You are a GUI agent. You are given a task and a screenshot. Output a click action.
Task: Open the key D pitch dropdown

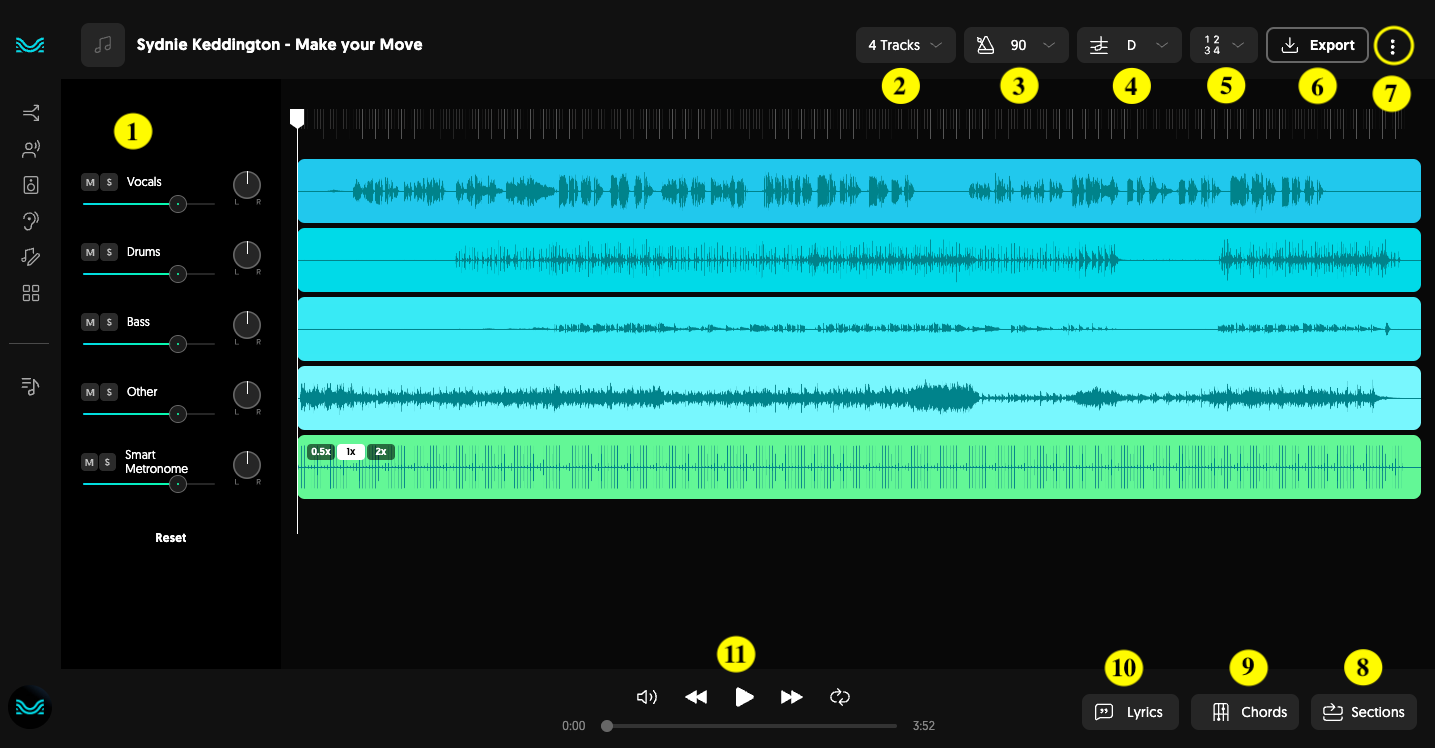[1129, 45]
